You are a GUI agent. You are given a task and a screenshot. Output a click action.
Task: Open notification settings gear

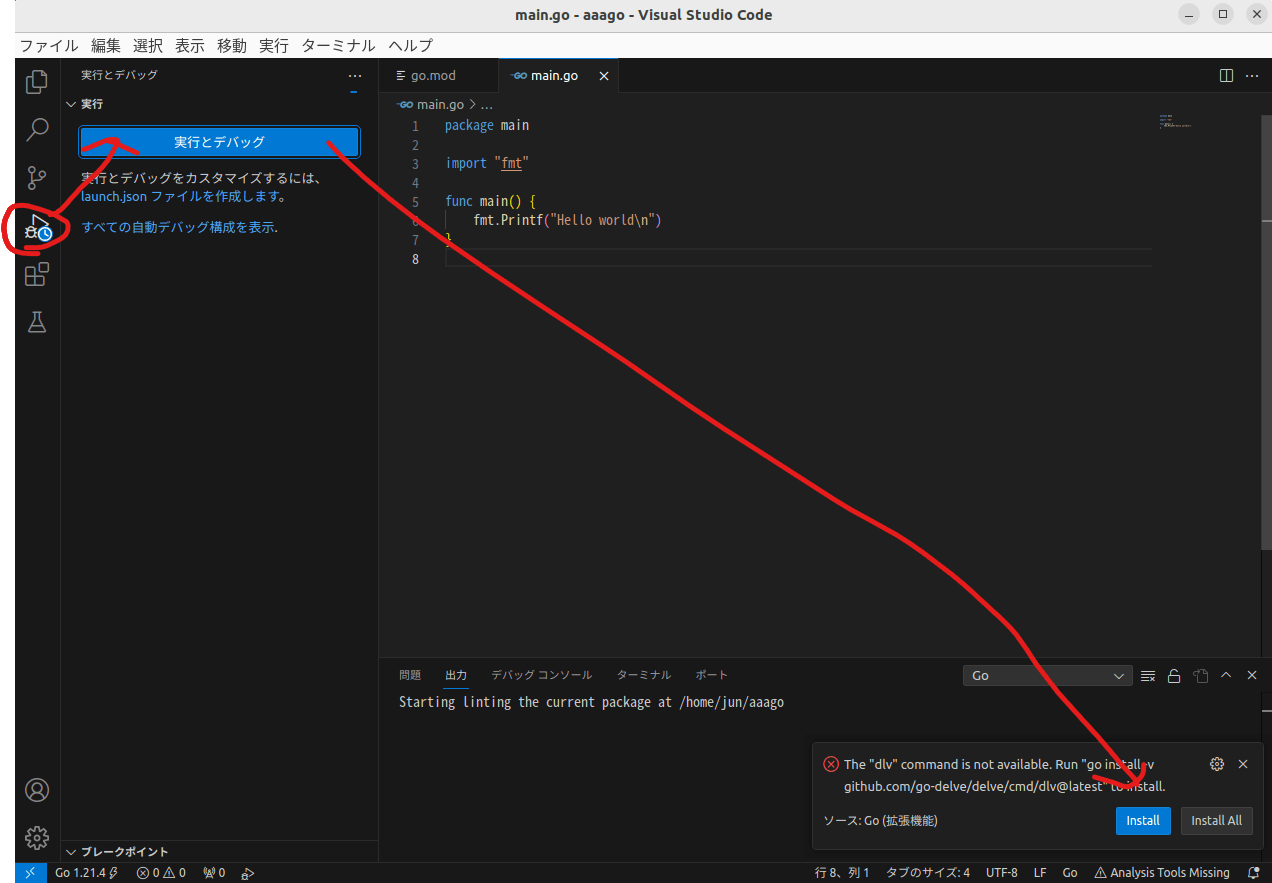[1217, 764]
